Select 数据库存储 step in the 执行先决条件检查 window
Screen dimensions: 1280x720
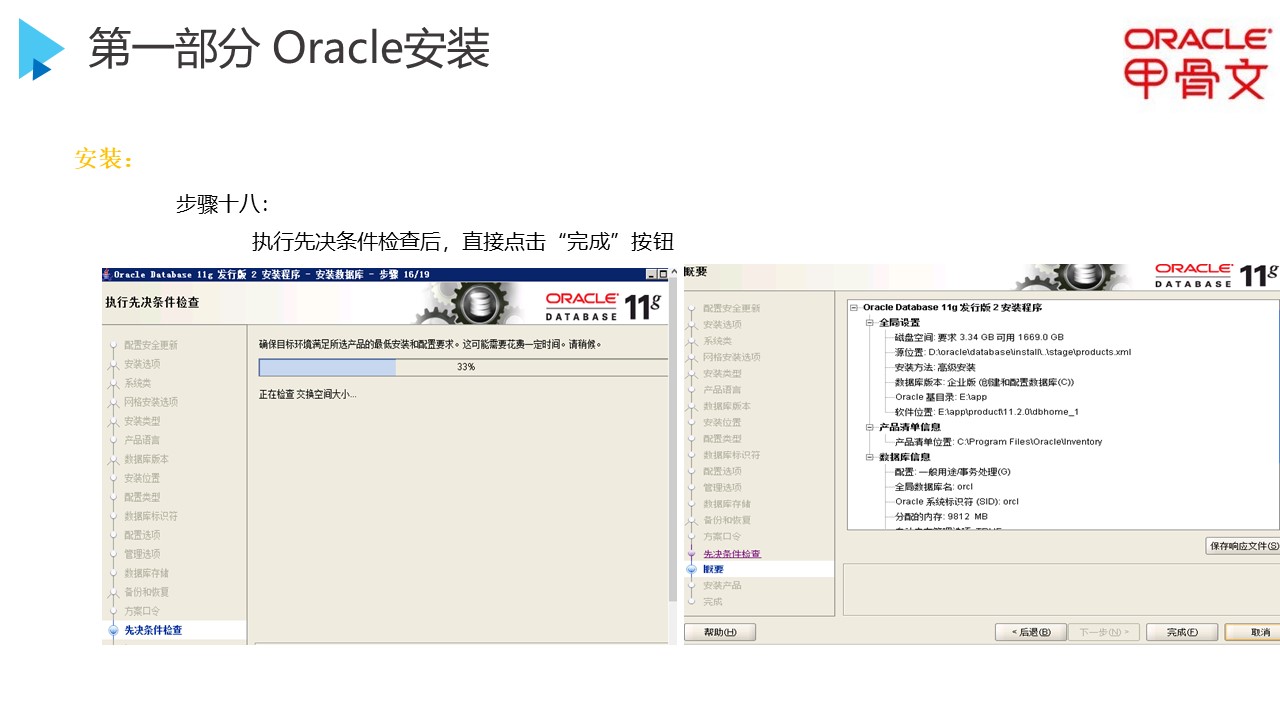(x=147, y=573)
